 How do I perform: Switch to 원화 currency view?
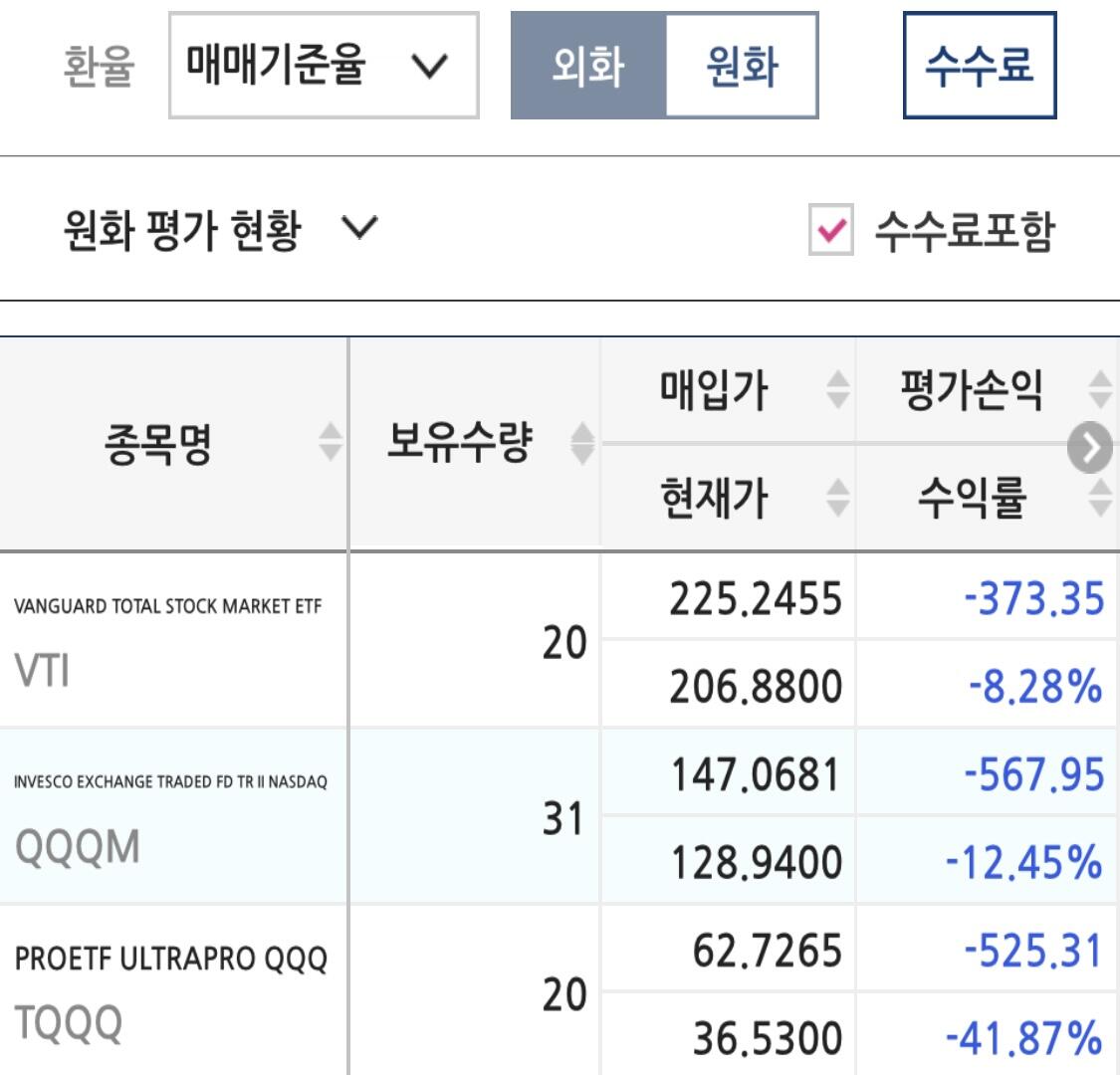click(x=742, y=65)
